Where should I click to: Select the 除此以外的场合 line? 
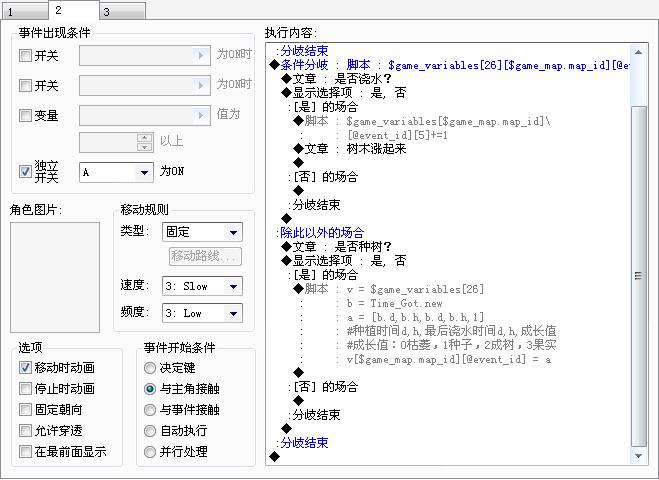click(321, 232)
